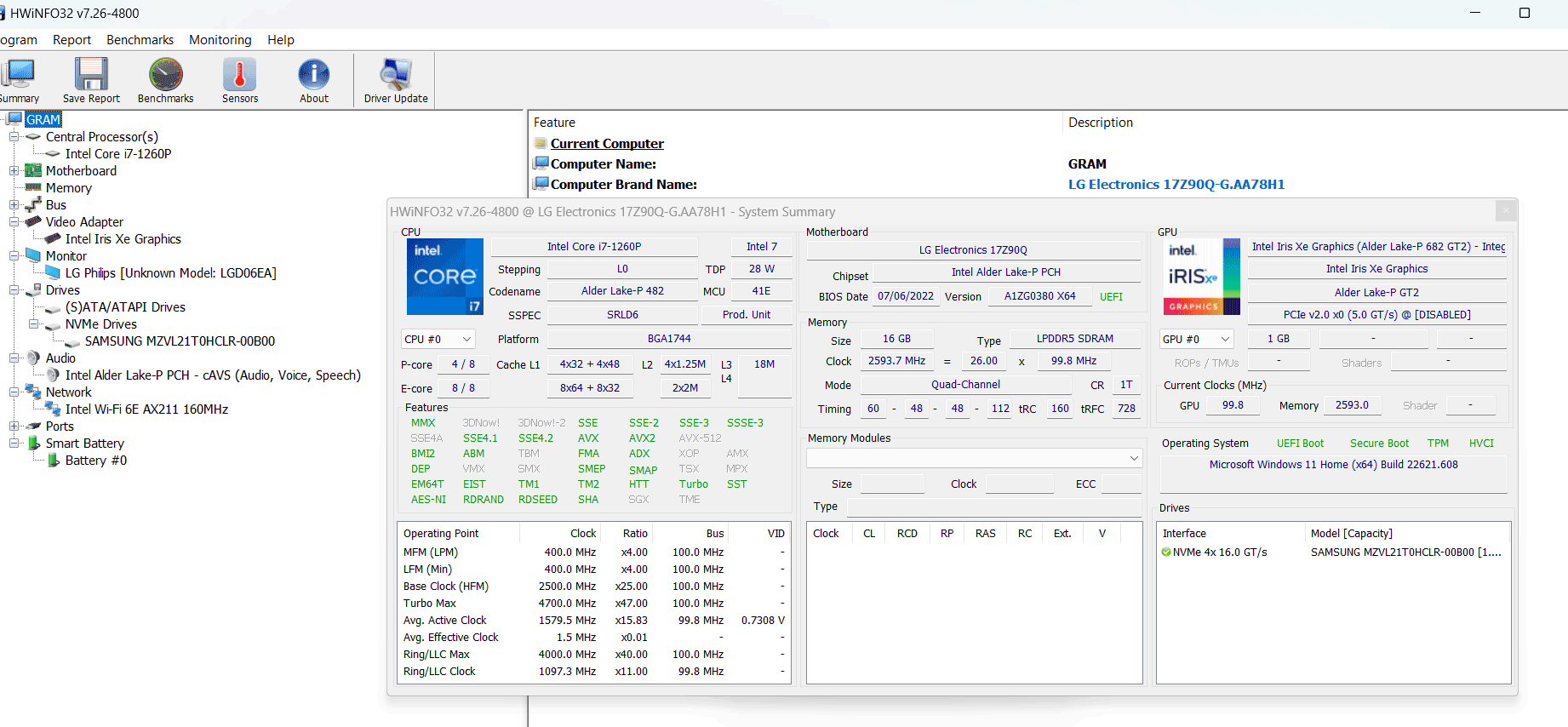Screen dimensions: 1568x727
Task: Click the Intel Alder Lake-P PCH chipset field
Action: coord(1006,272)
